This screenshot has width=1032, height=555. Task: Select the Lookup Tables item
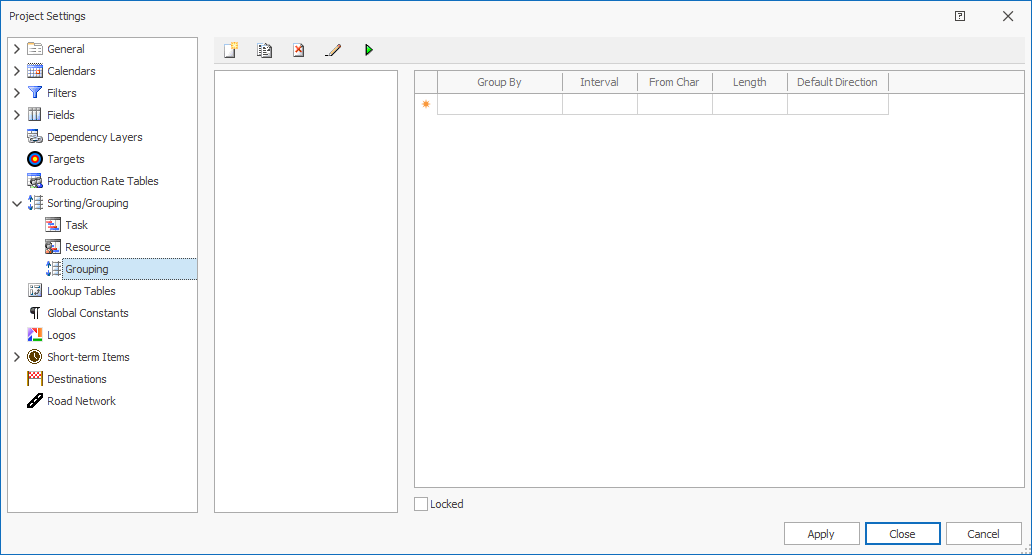coord(81,291)
